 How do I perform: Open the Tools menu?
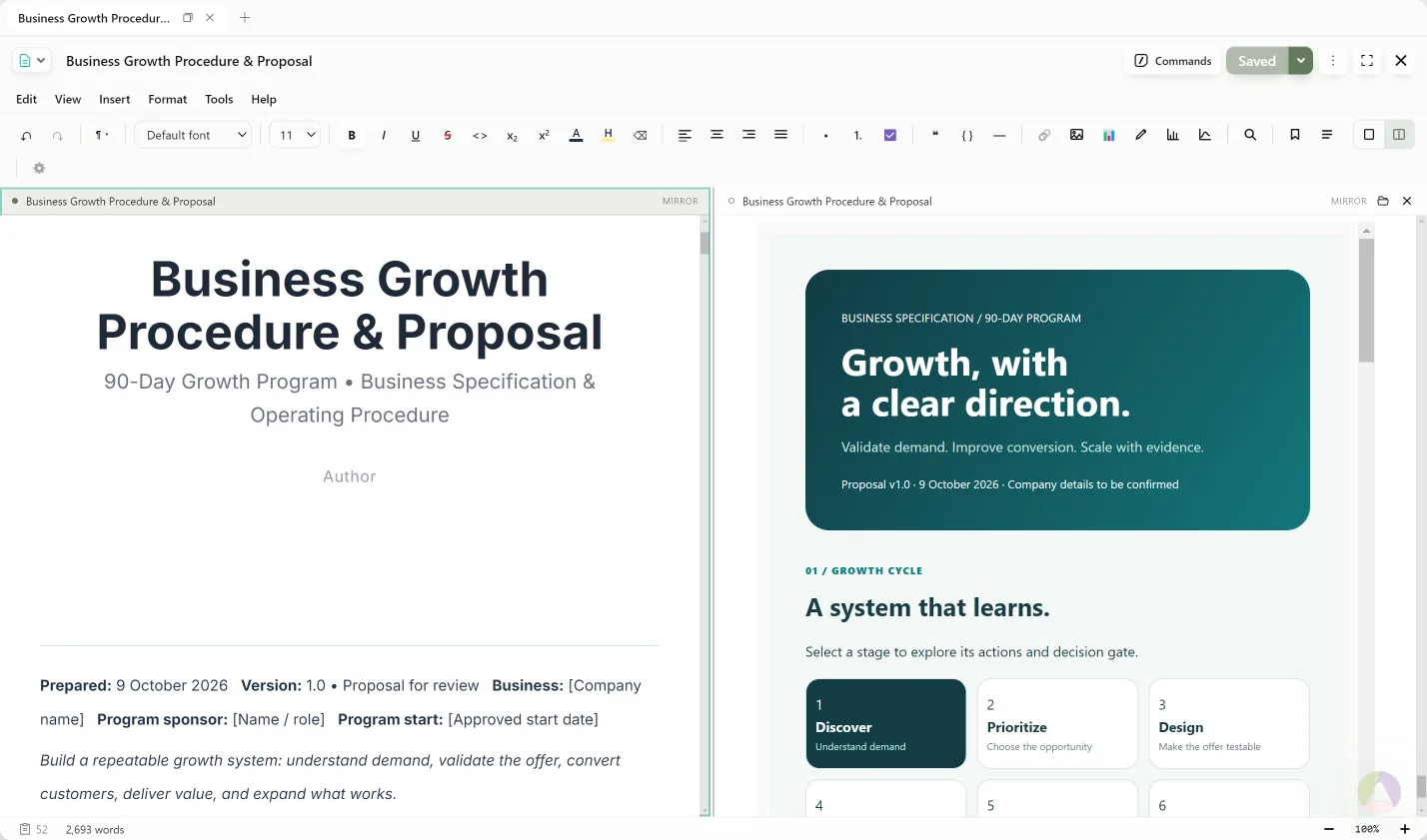[x=219, y=99]
